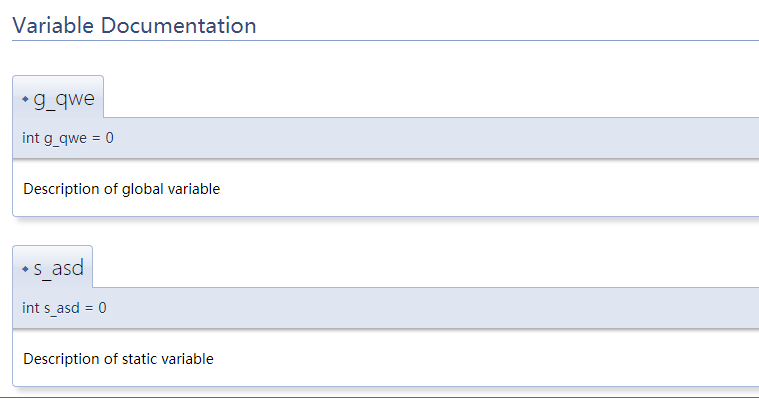Image resolution: width=759 pixels, height=410 pixels.
Task: Click the equals sign in g_qwe declaration
Action: 96,138
